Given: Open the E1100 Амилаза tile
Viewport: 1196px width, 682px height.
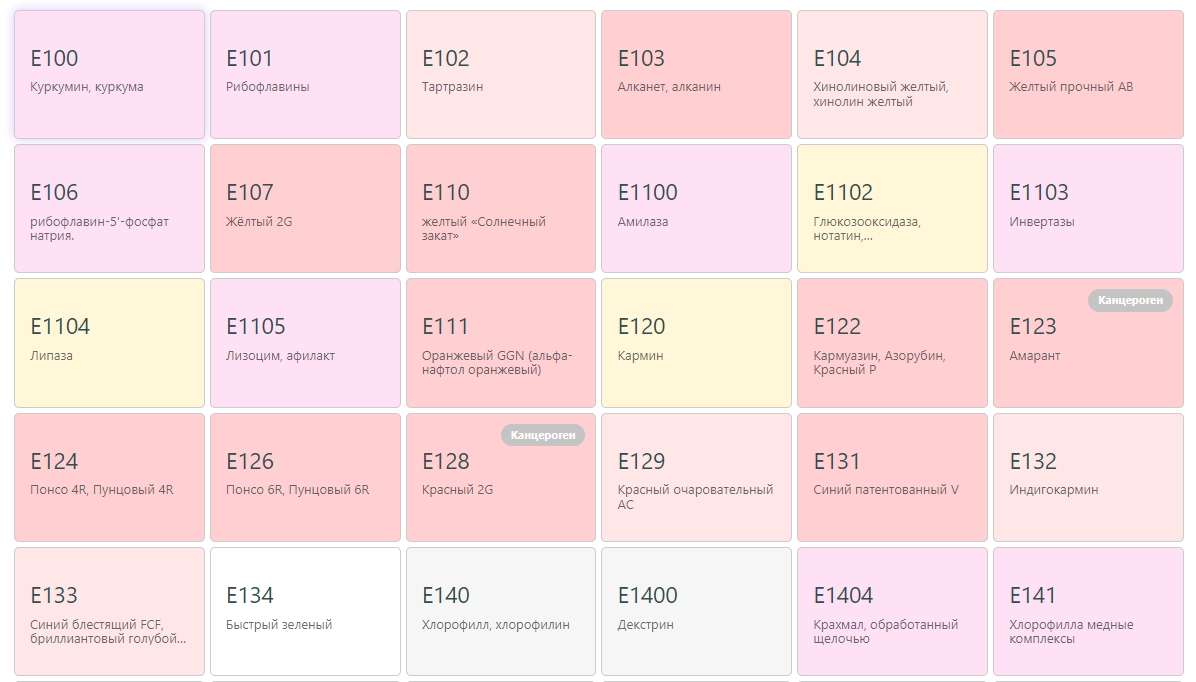Looking at the screenshot, I should click(x=696, y=208).
